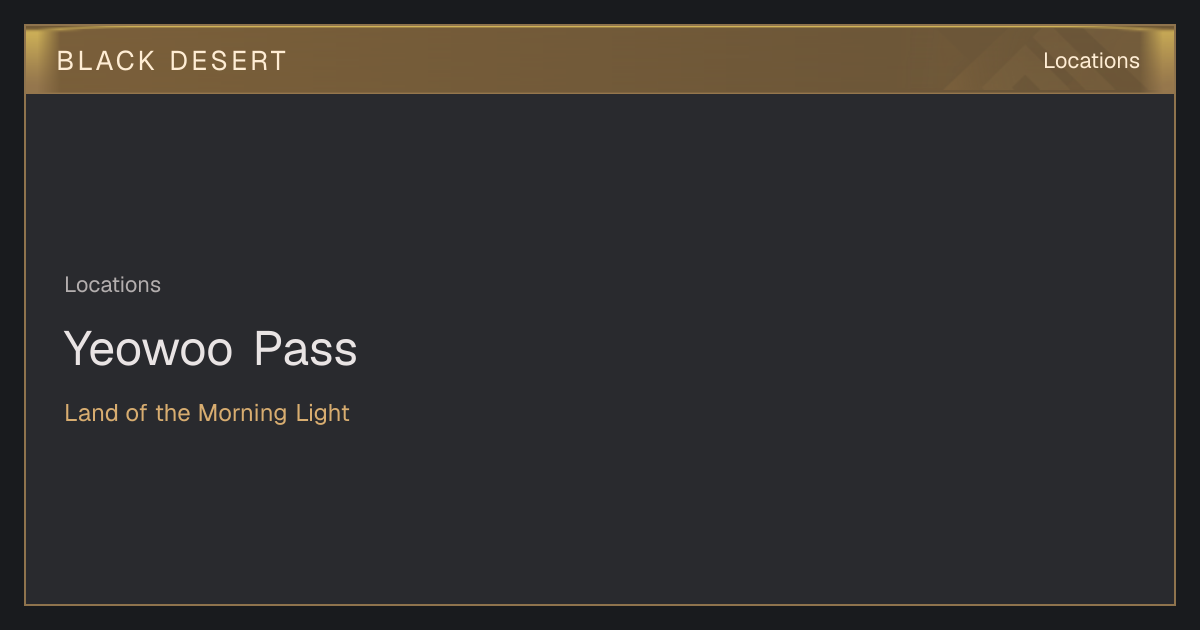Click the dark card area below the subtitle

click(x=600, y=515)
